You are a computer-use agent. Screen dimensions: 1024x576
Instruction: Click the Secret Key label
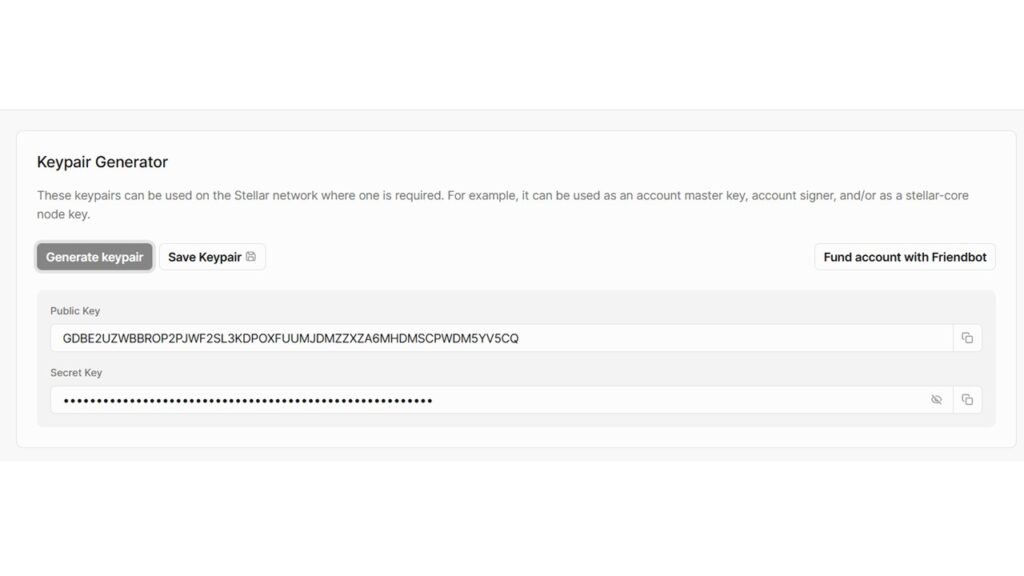76,372
